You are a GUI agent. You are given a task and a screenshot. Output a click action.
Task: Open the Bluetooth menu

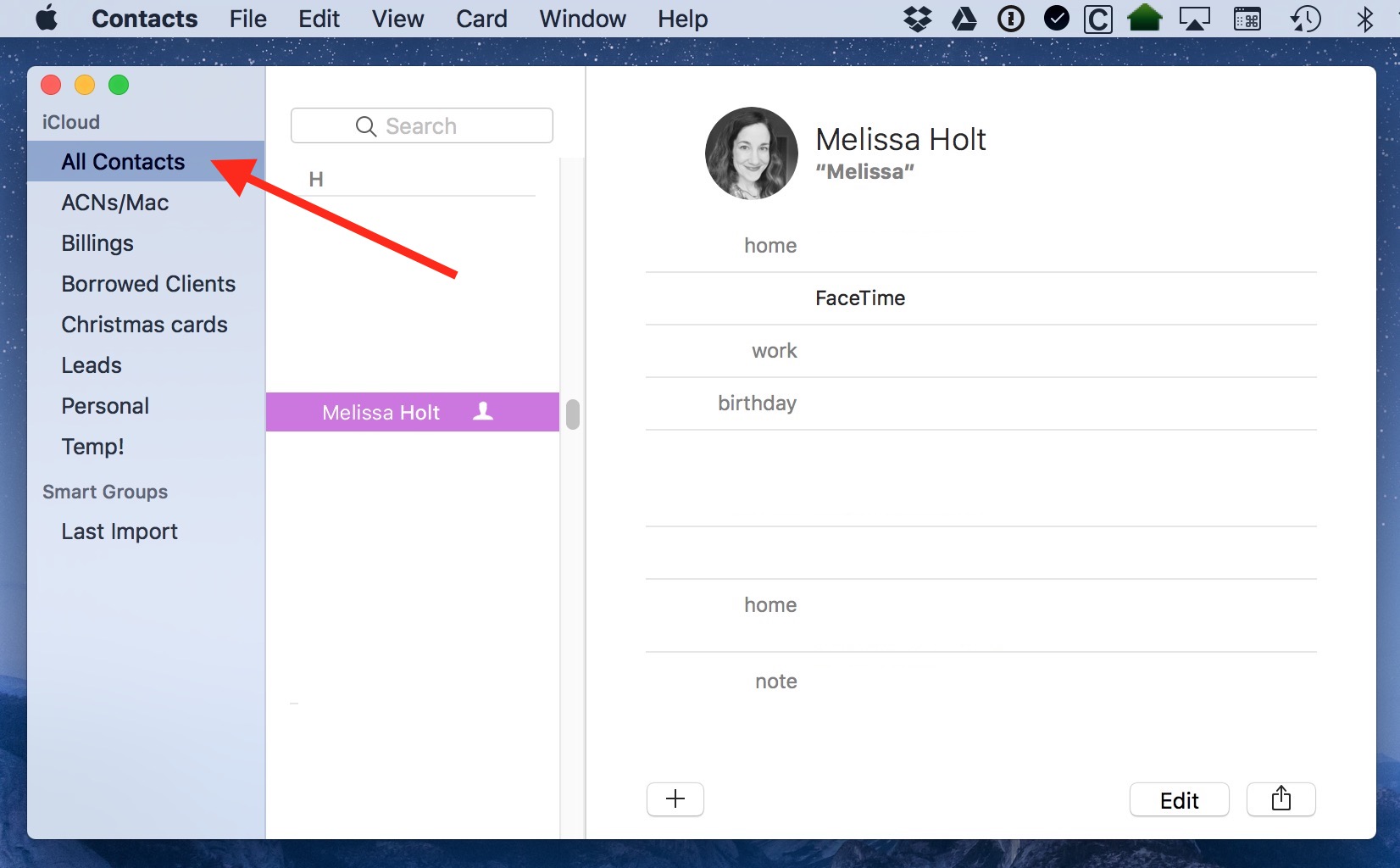coord(1364,18)
